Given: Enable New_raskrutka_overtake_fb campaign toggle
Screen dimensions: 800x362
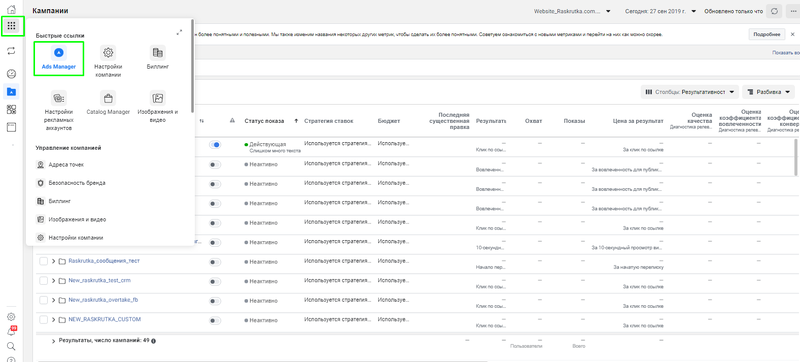Looking at the screenshot, I should (215, 301).
